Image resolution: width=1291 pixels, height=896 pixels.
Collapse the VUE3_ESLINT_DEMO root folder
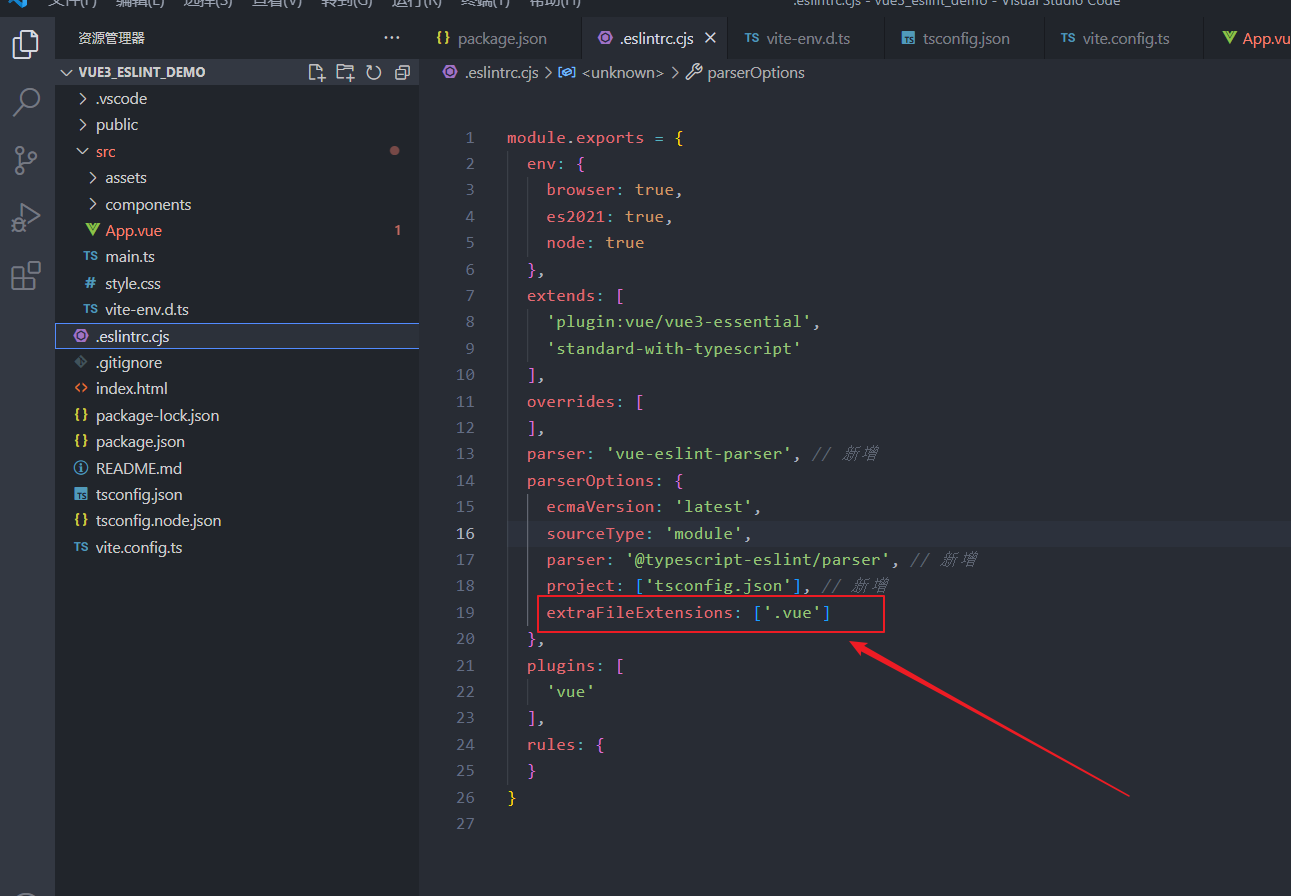click(237, 72)
